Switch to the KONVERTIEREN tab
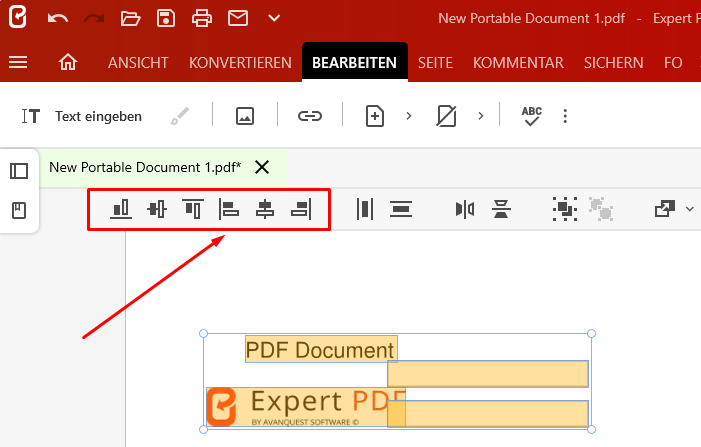The image size is (701, 447). coord(240,63)
